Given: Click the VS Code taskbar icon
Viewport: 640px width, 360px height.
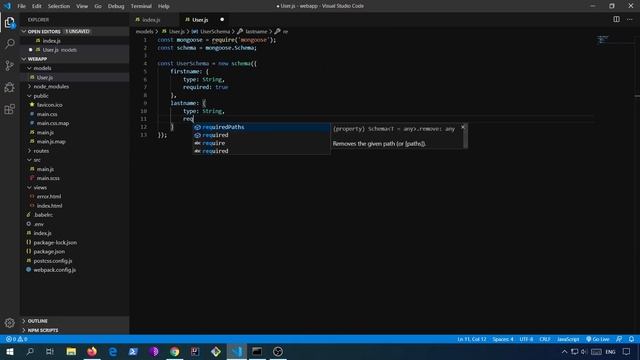Looking at the screenshot, I should 237,351.
